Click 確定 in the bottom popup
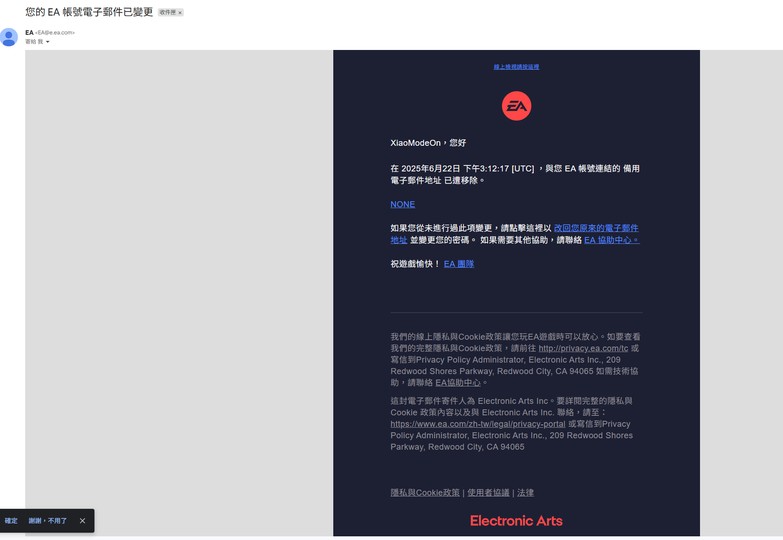 pos(11,521)
